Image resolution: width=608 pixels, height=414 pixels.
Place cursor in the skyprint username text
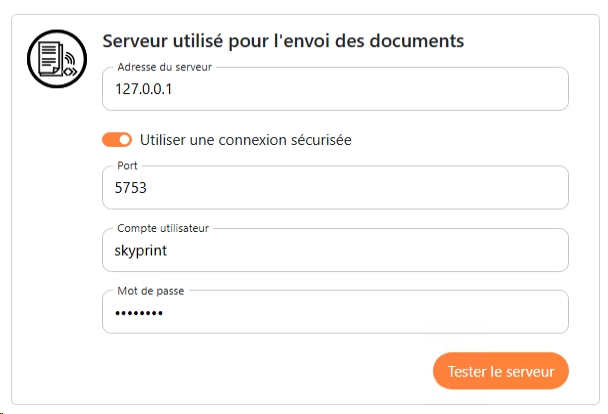click(143, 252)
